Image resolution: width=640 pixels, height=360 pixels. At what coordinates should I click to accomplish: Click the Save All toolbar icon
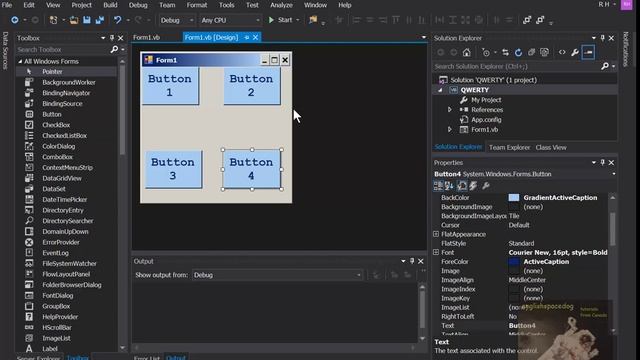100,20
